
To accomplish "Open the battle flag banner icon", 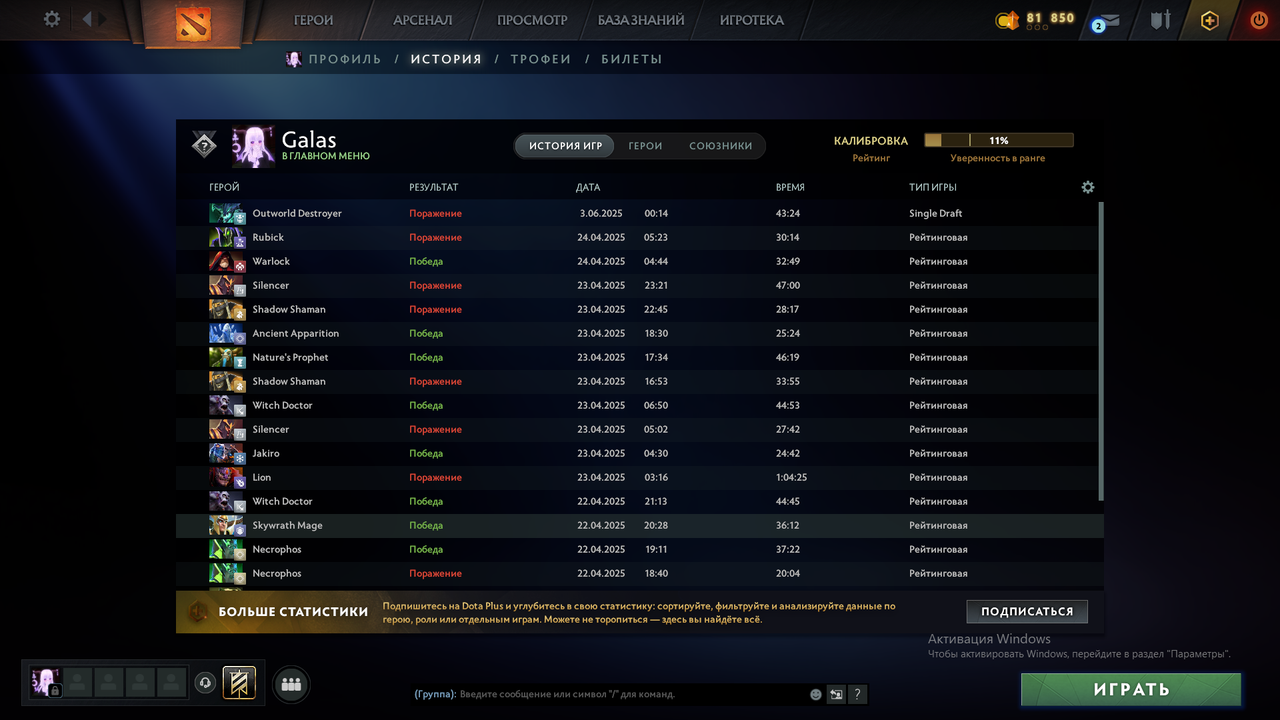I will 239,683.
